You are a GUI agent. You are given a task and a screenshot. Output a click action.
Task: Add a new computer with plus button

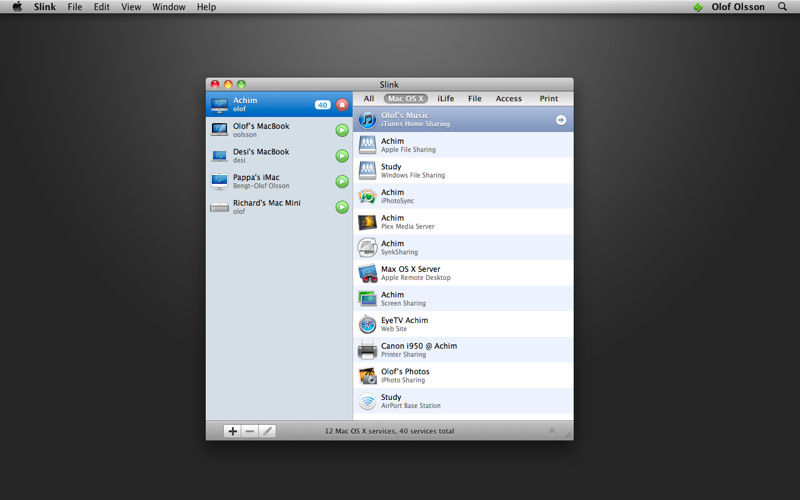click(233, 431)
